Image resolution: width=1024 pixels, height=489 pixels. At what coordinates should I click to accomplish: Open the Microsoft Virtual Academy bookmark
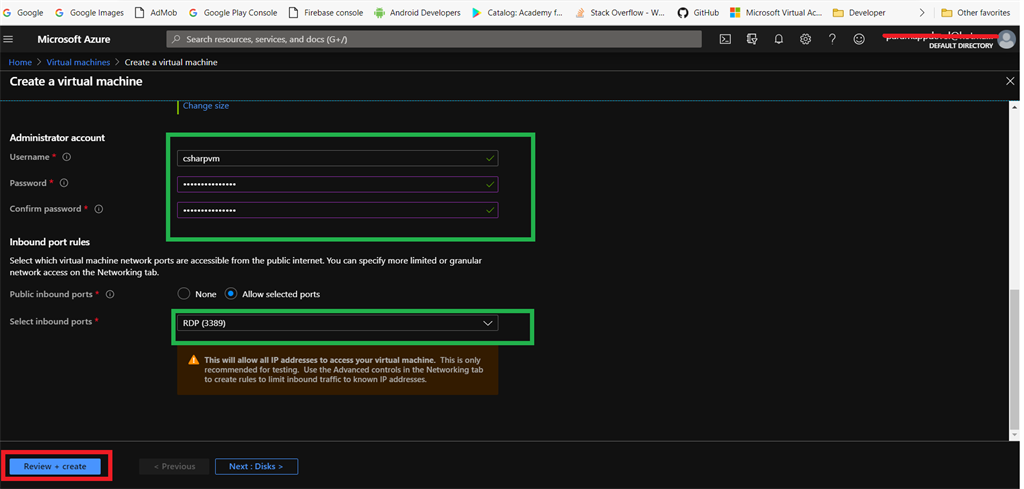pos(776,12)
